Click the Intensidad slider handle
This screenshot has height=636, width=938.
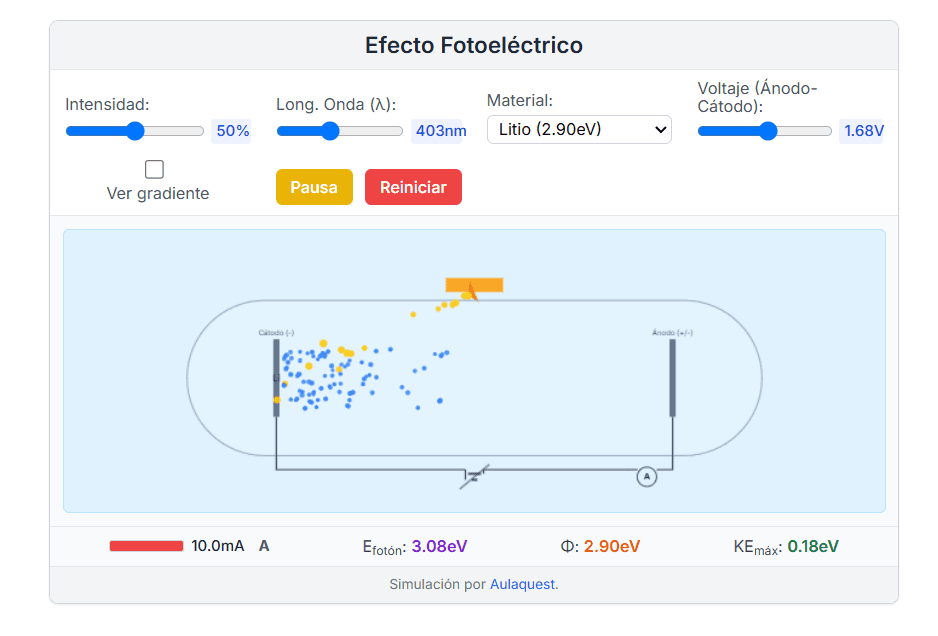pyautogui.click(x=135, y=131)
